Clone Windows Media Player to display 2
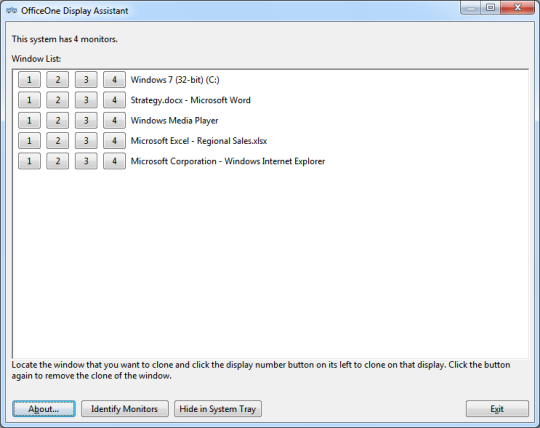This screenshot has width=540, height=428. coord(58,120)
